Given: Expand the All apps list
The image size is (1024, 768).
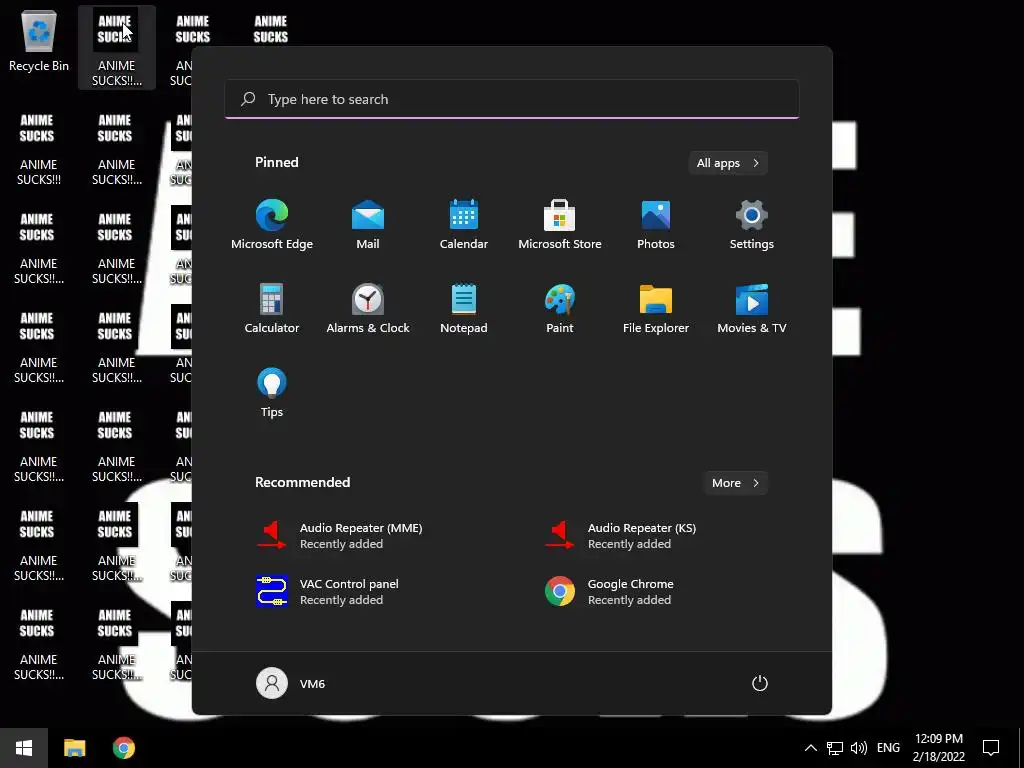Looking at the screenshot, I should coord(728,163).
